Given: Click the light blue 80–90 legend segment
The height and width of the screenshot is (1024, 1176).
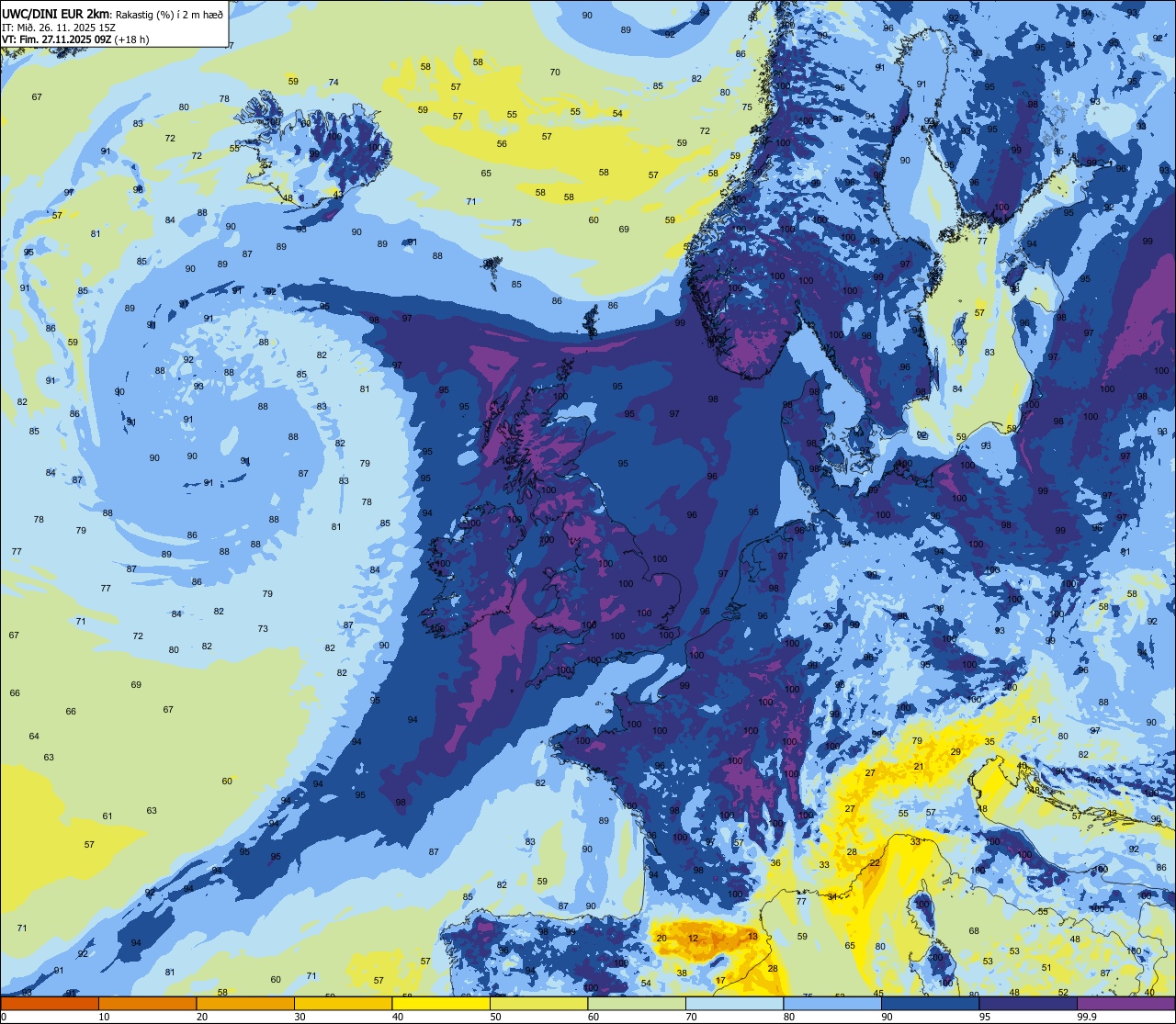Looking at the screenshot, I should (x=833, y=1003).
